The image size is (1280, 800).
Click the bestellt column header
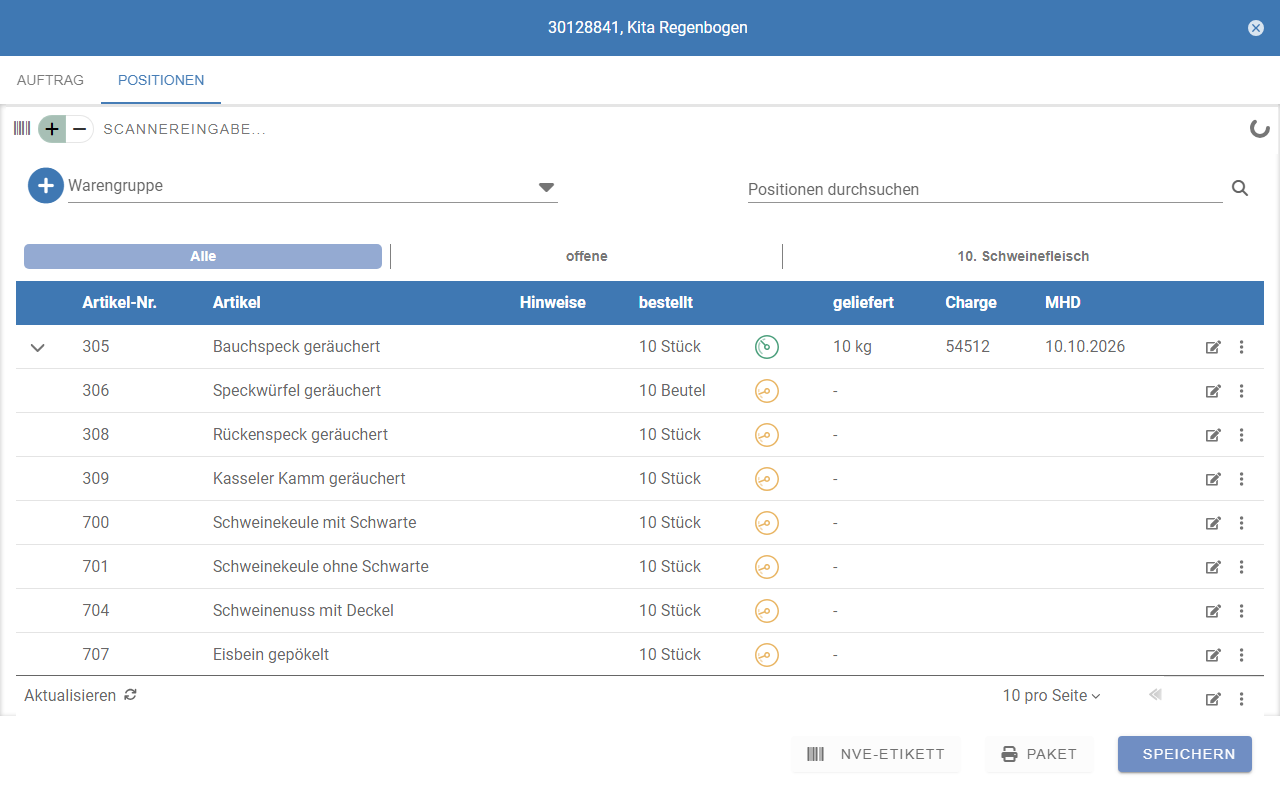[x=666, y=302]
